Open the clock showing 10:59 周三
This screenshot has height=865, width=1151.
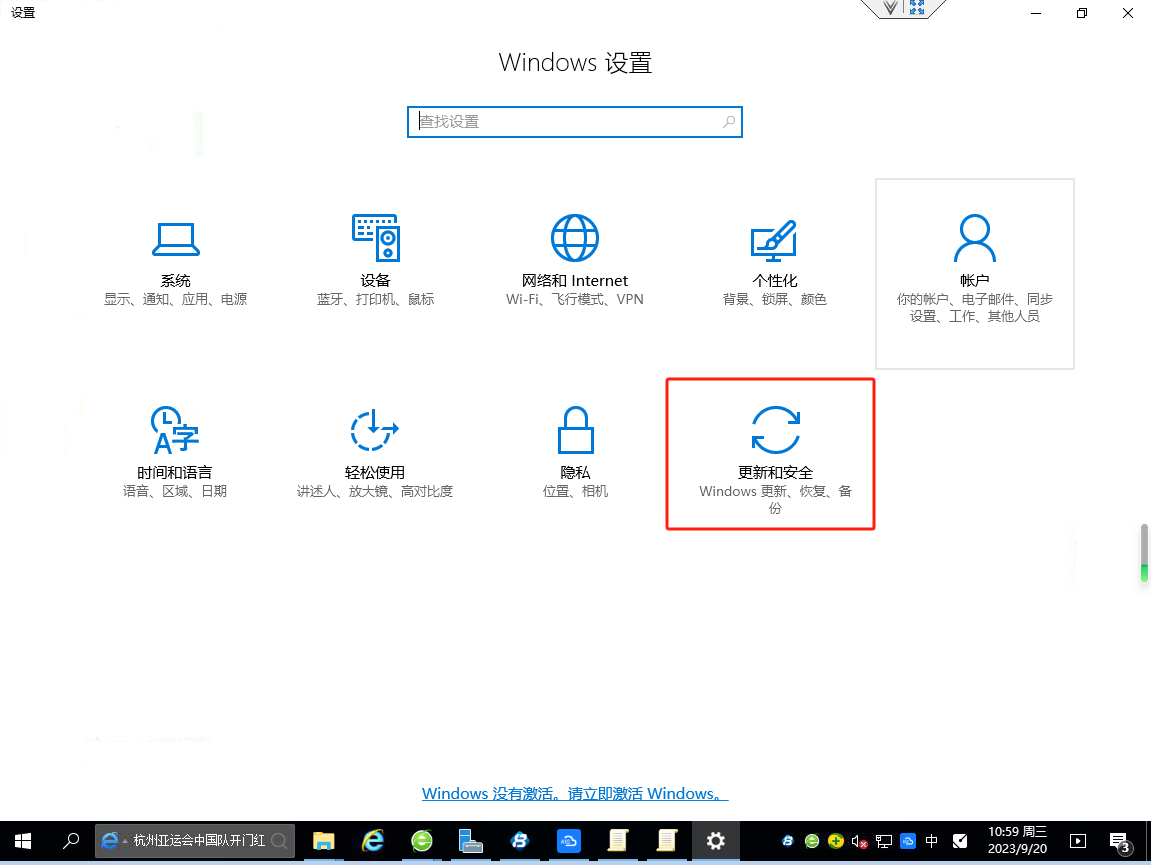coord(1017,841)
